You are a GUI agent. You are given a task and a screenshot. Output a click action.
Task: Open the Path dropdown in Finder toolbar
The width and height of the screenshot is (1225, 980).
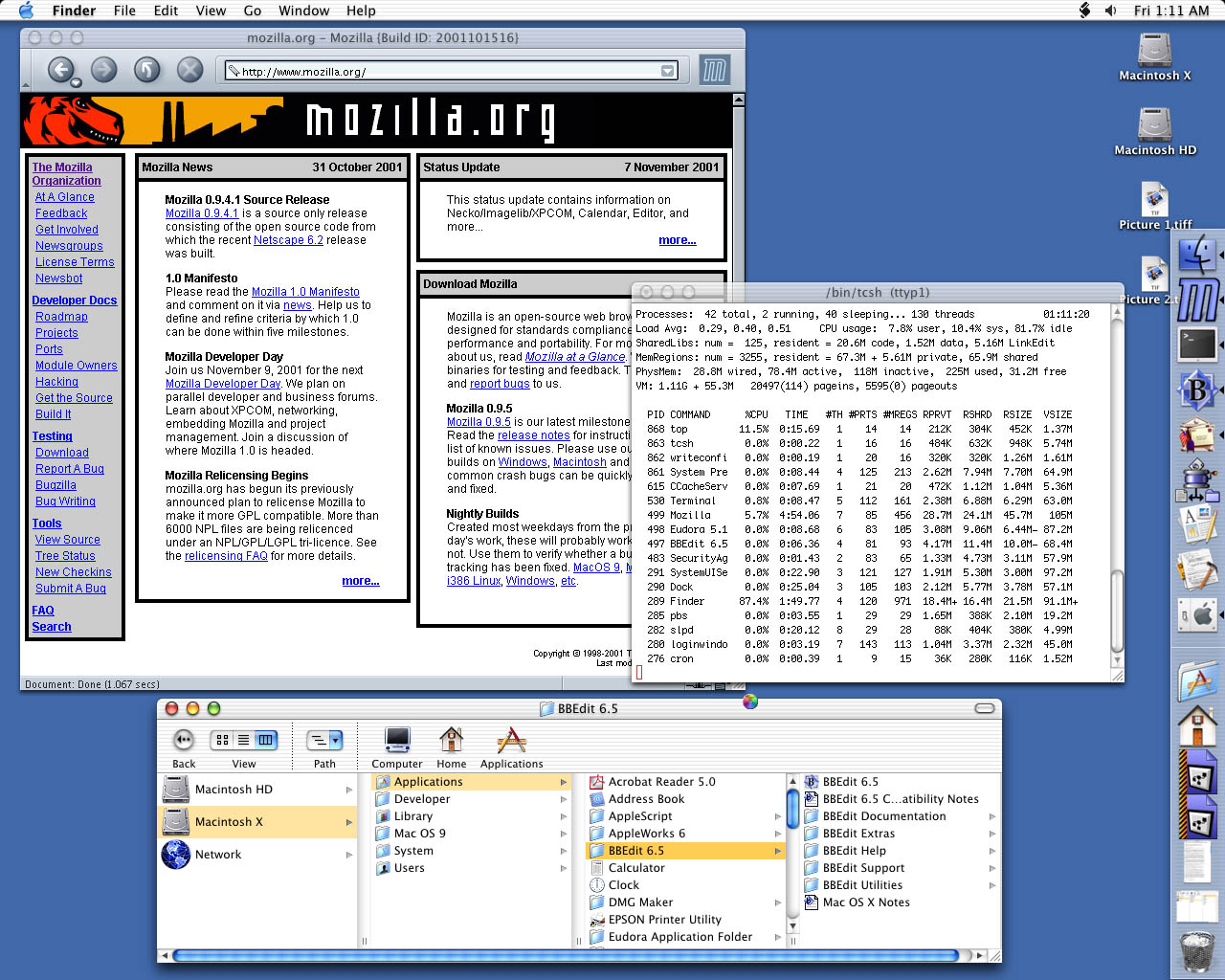click(x=324, y=740)
